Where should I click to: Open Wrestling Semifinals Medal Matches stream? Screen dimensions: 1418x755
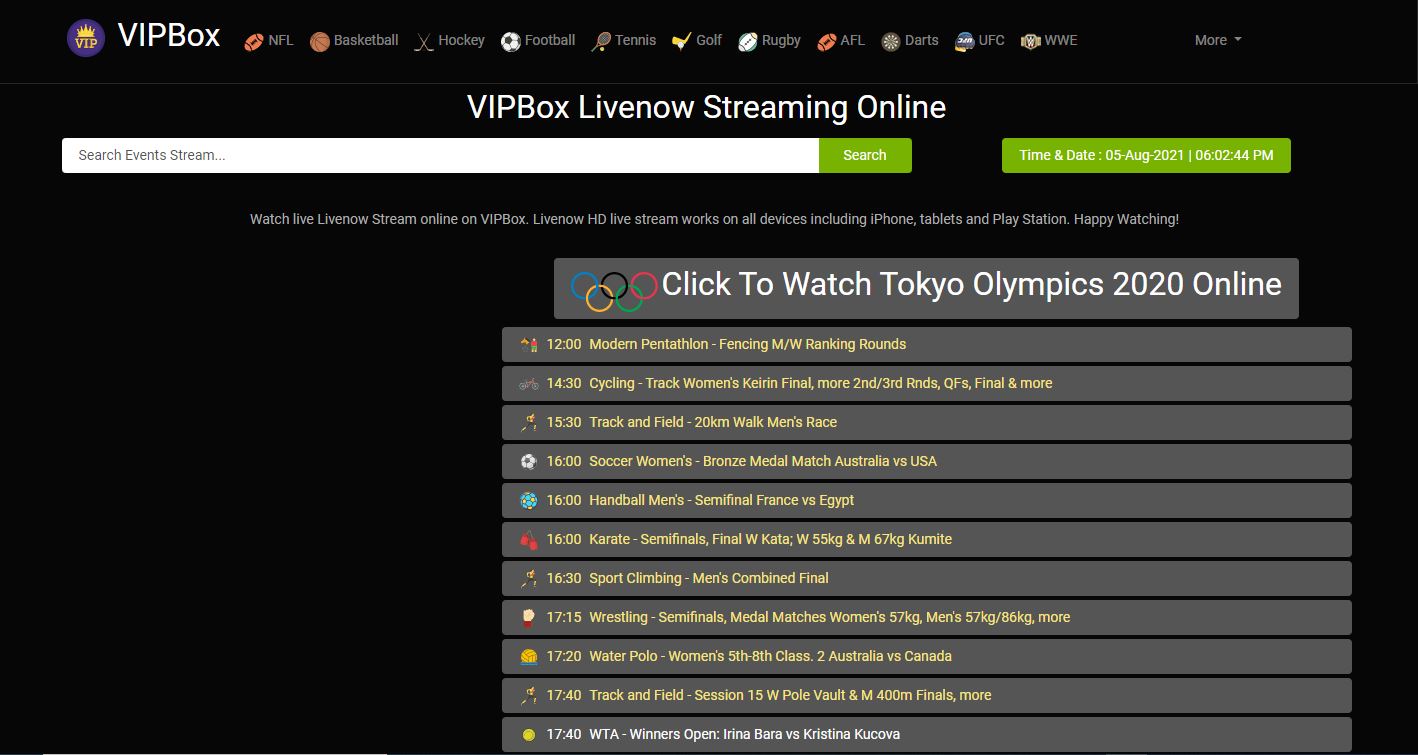(x=926, y=617)
